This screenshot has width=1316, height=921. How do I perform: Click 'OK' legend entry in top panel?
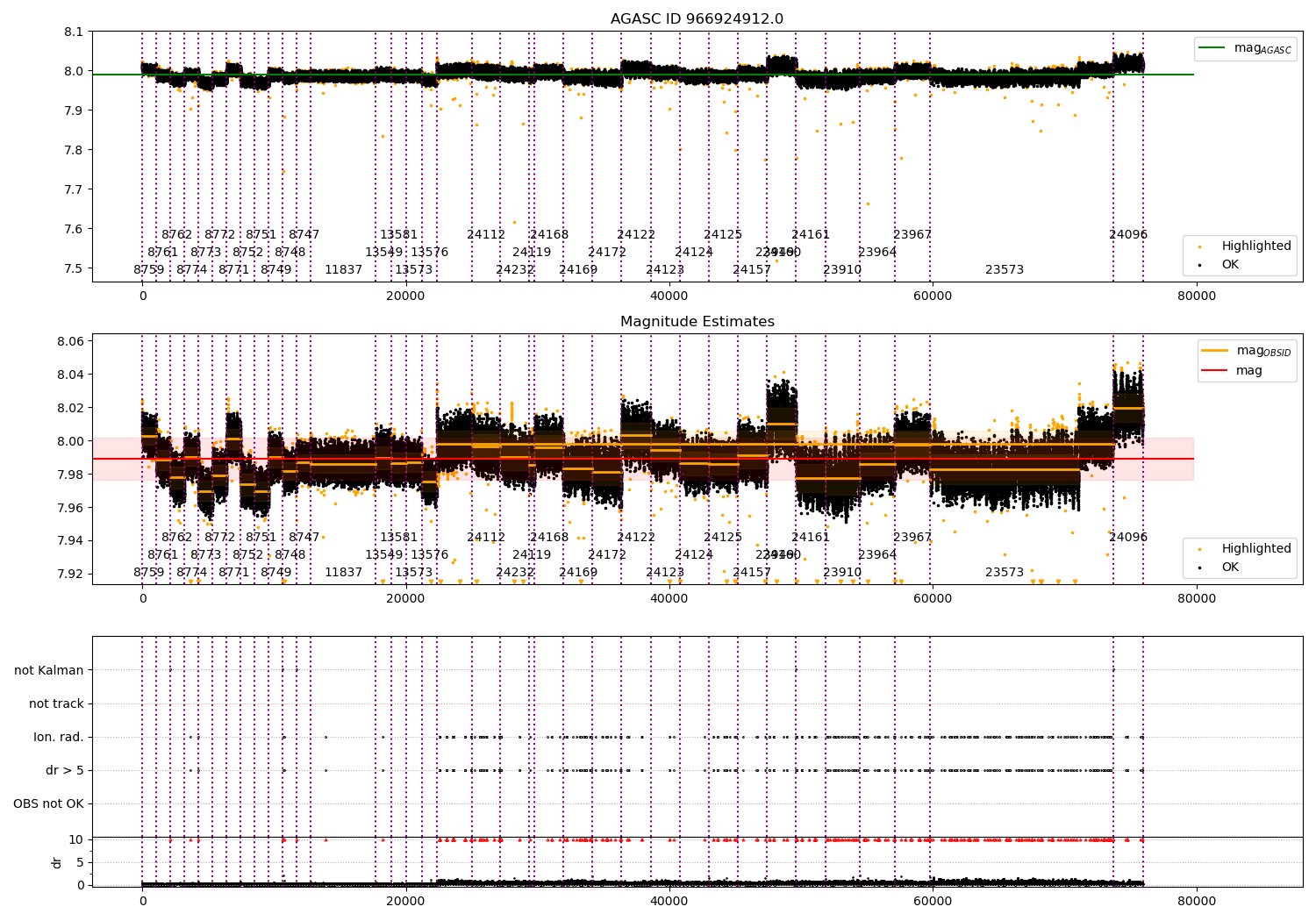[x=1219, y=264]
